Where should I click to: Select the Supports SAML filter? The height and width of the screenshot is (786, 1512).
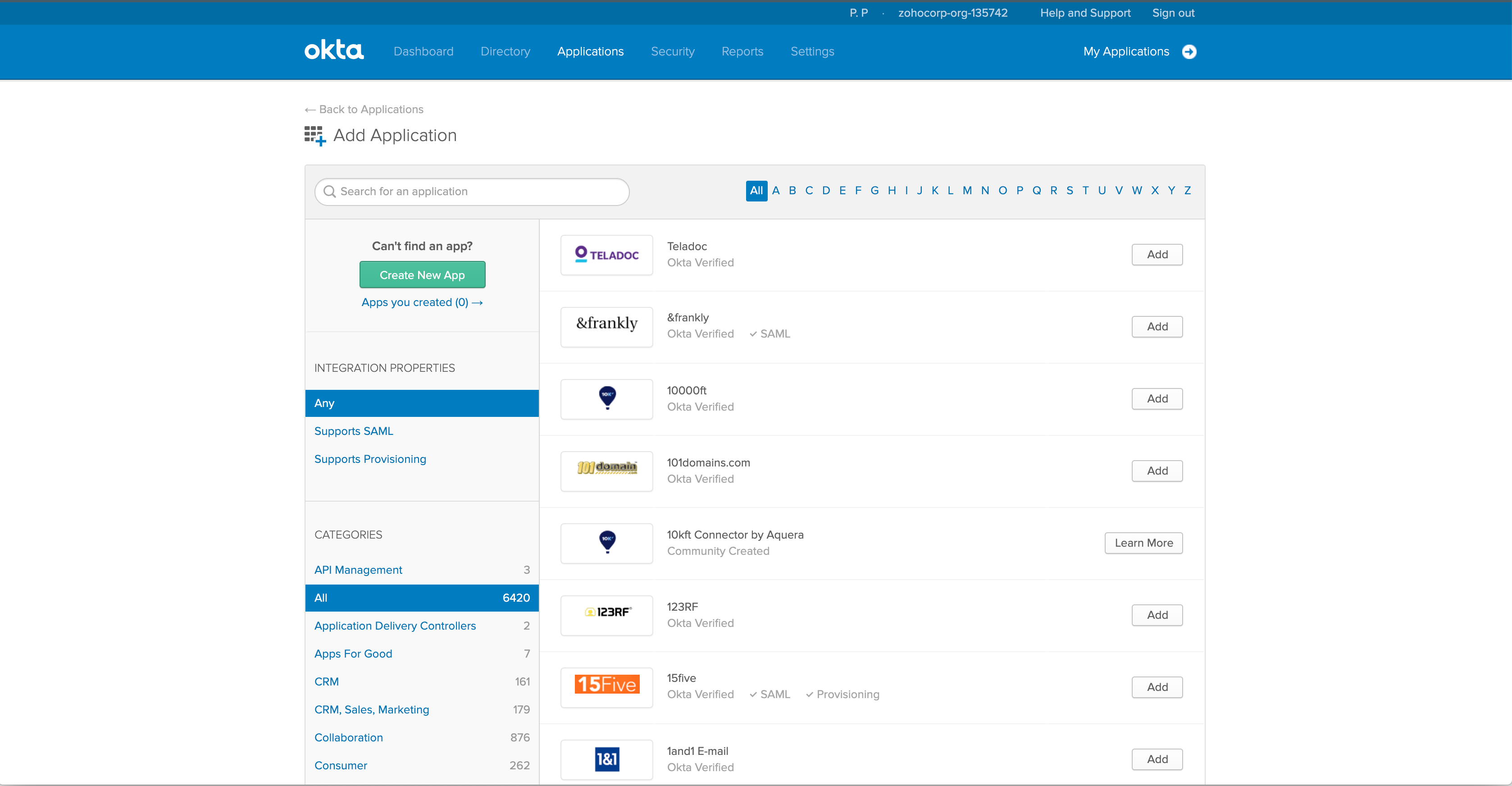pos(353,431)
